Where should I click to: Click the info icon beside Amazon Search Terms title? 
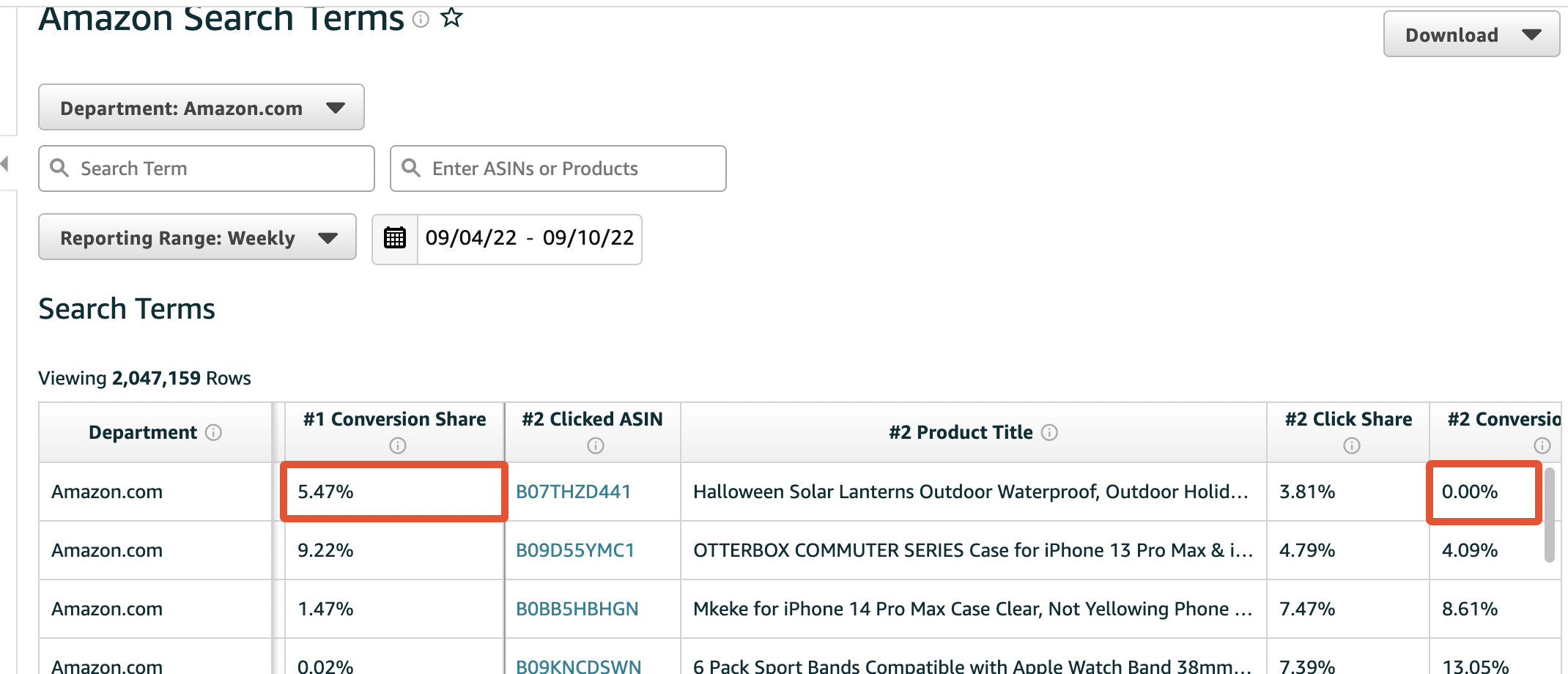click(x=420, y=18)
